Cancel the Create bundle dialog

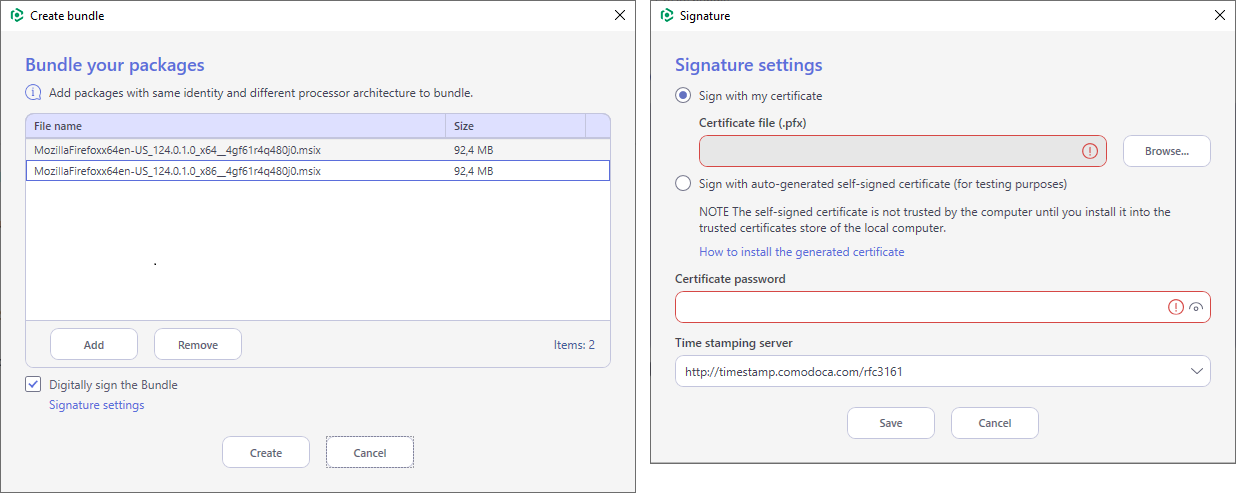pos(370,453)
